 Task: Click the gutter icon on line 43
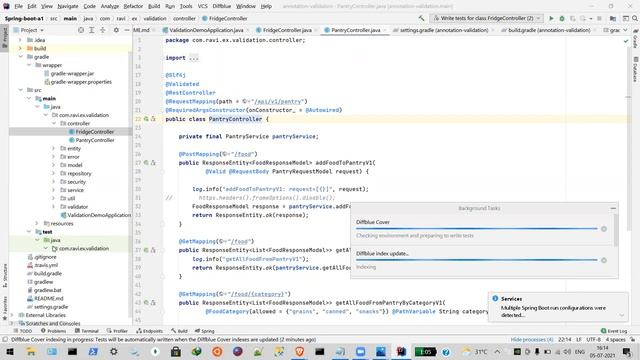[146, 303]
